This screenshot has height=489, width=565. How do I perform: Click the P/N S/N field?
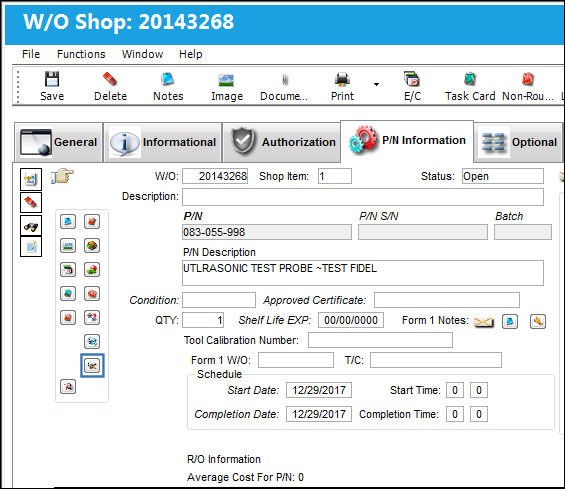[x=423, y=232]
